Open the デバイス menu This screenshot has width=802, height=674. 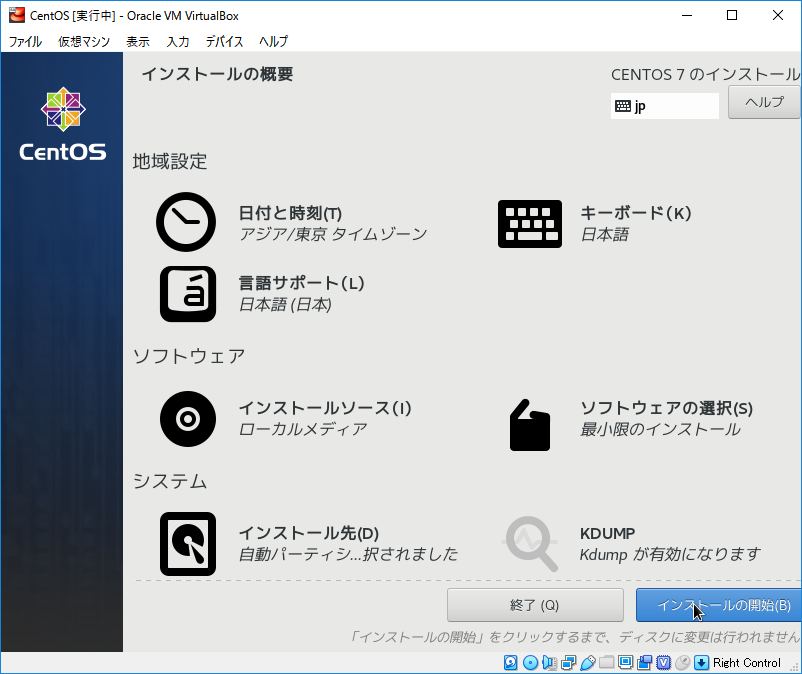(x=224, y=41)
